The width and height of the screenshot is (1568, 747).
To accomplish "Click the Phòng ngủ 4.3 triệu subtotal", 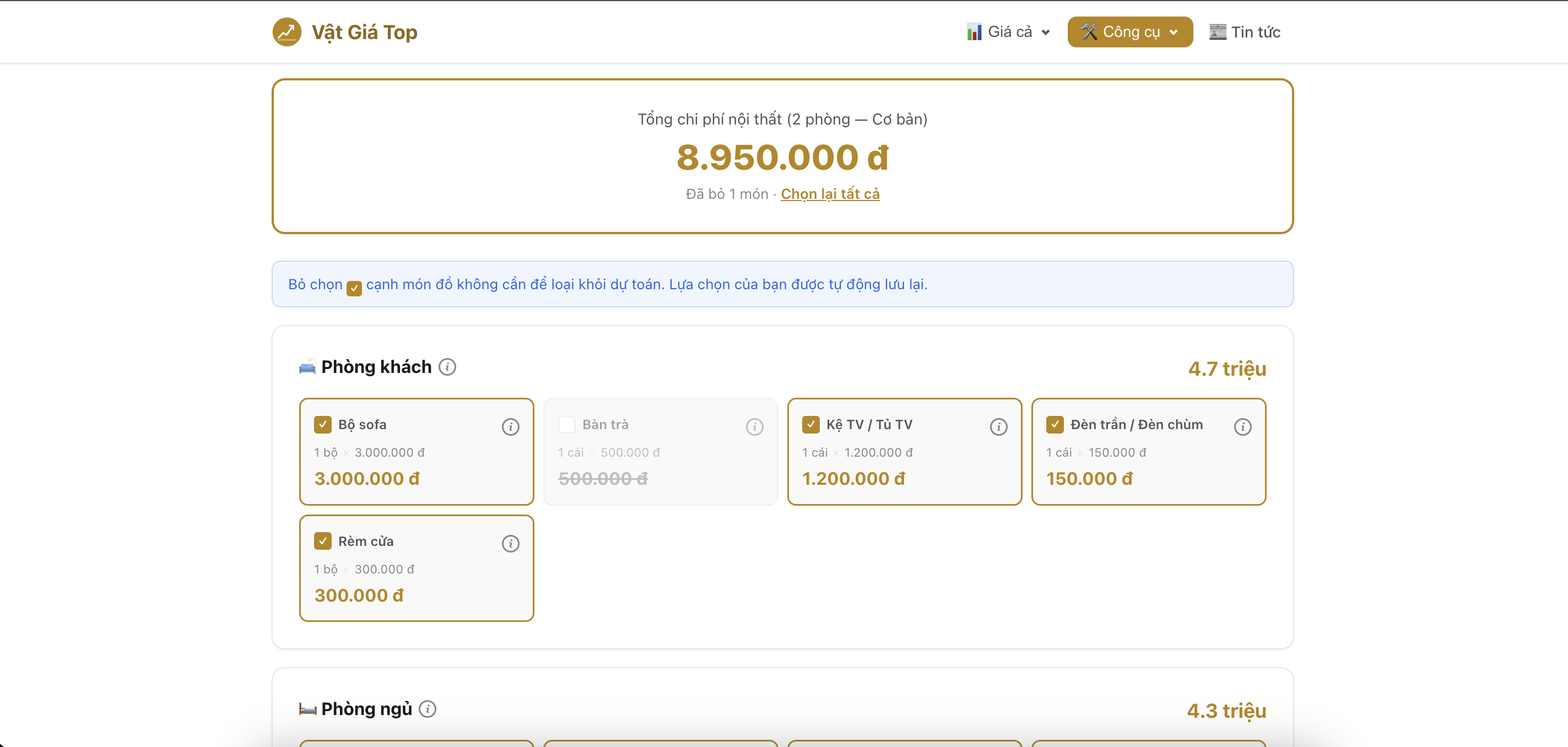I will click(1226, 711).
